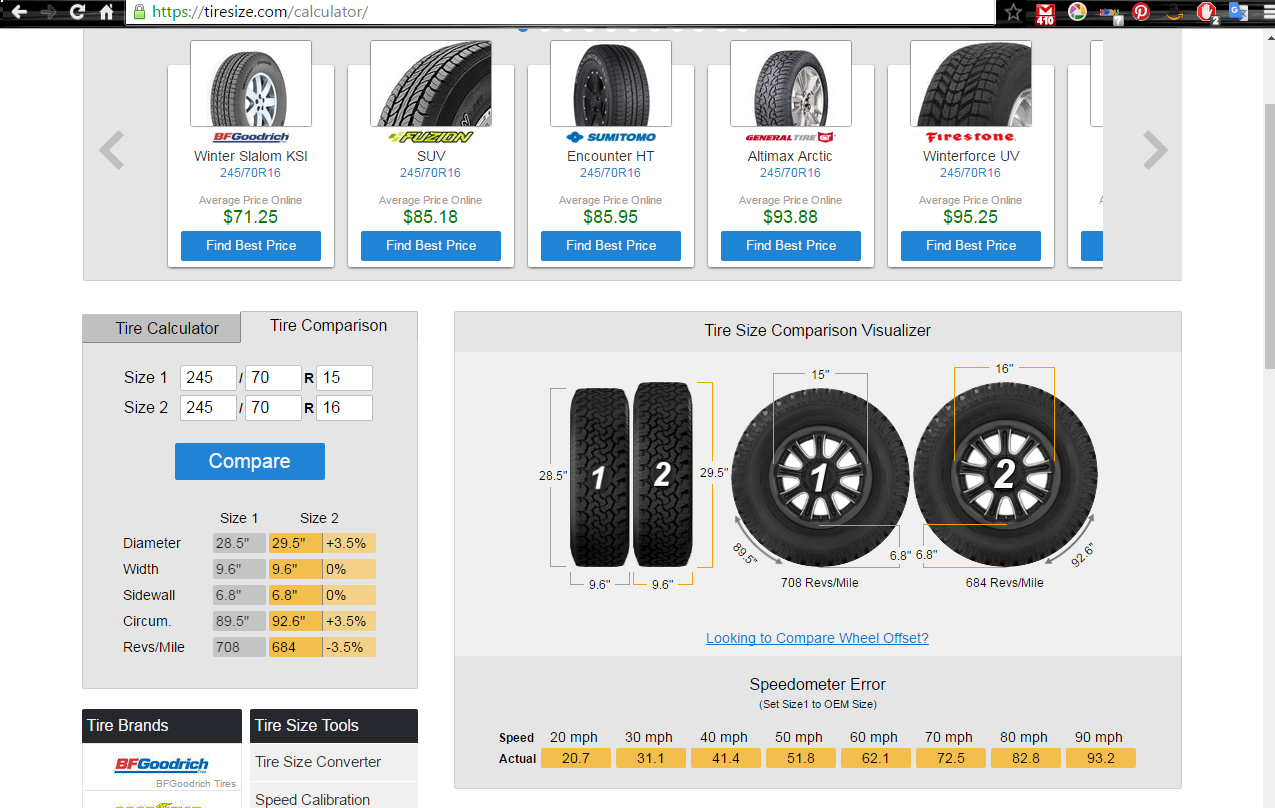
Task: Advance the tire carousel with the right arrow
Action: coord(1155,150)
